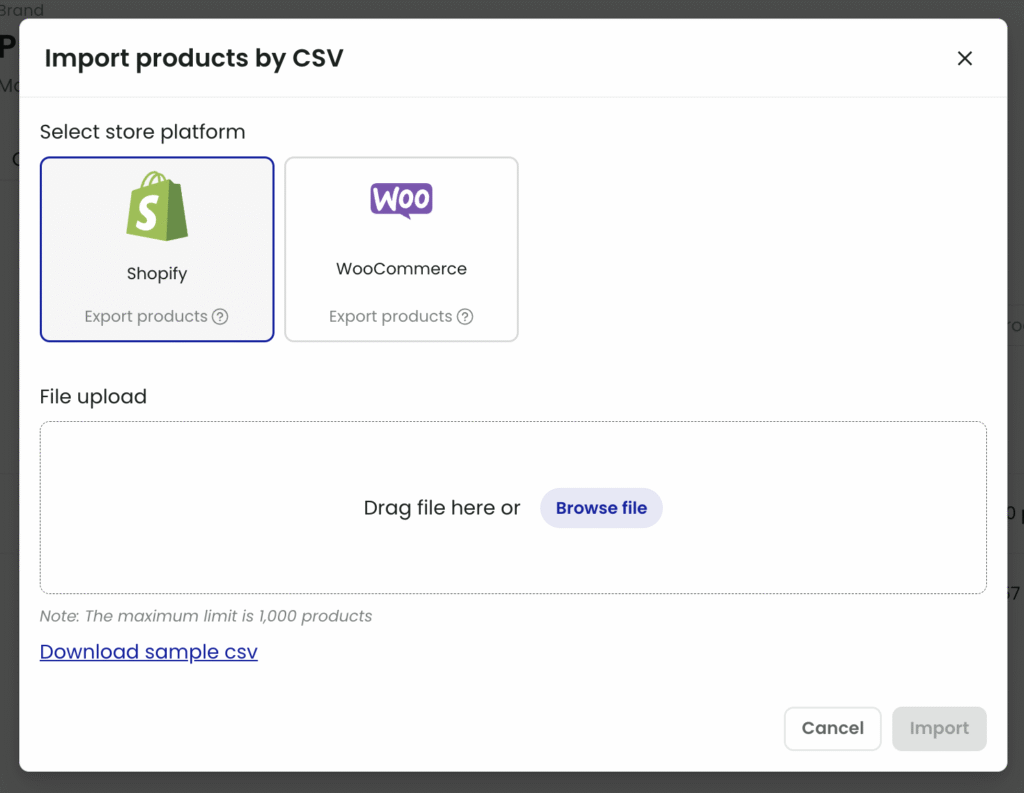Click the dashed file drop area
The image size is (1024, 793).
coord(513,508)
